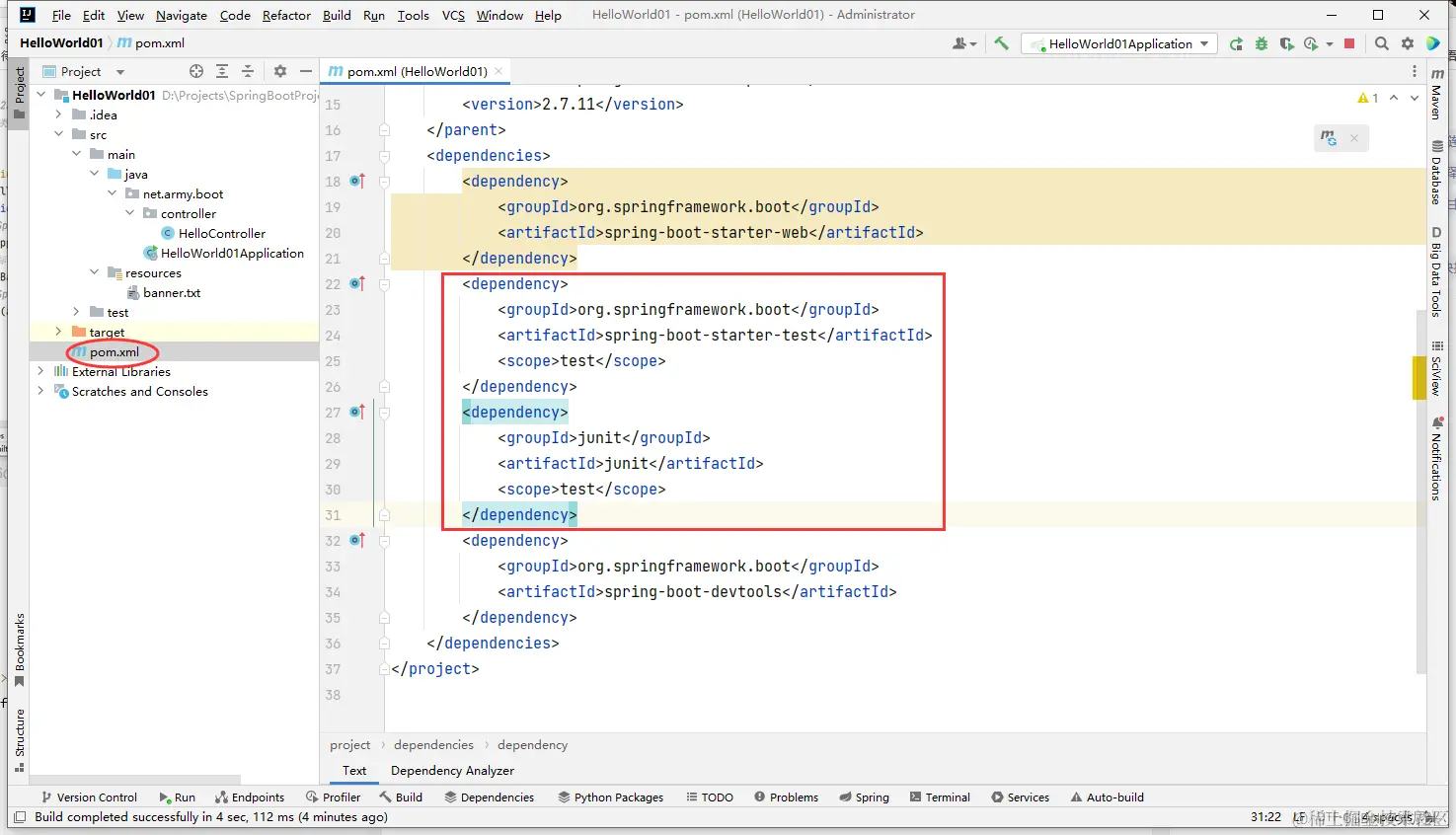
Task: Collapse the src folder
Action: [x=59, y=134]
